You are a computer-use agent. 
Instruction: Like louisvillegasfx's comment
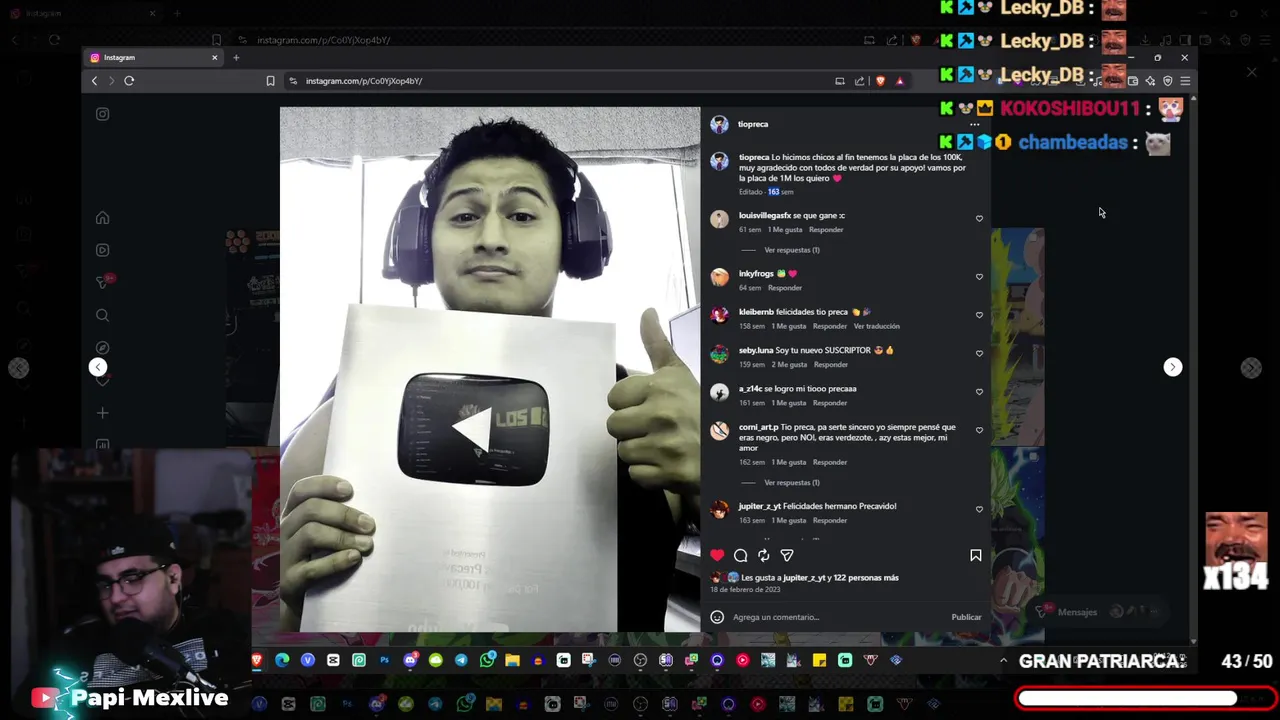(x=979, y=218)
